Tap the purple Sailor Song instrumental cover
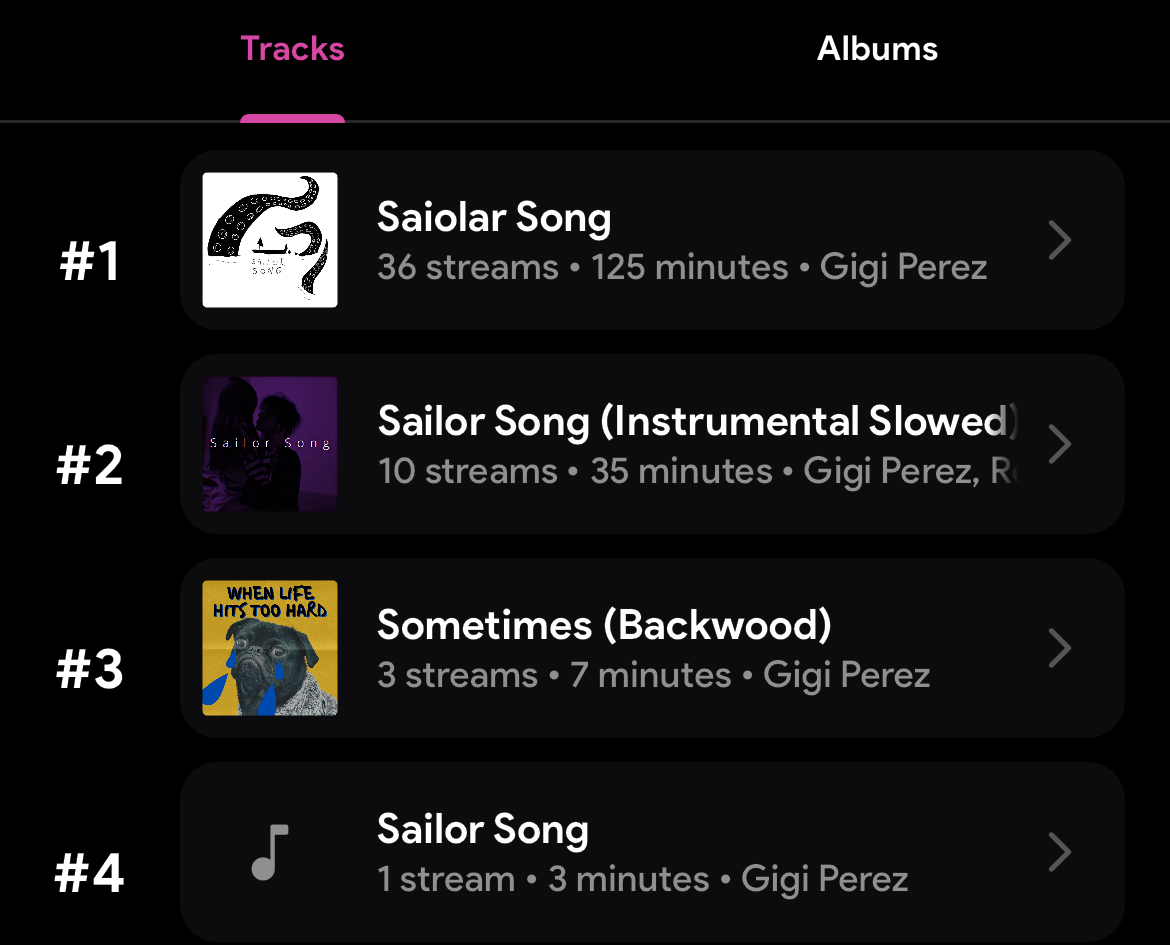Screen dimensions: 1170x945 tap(269, 444)
